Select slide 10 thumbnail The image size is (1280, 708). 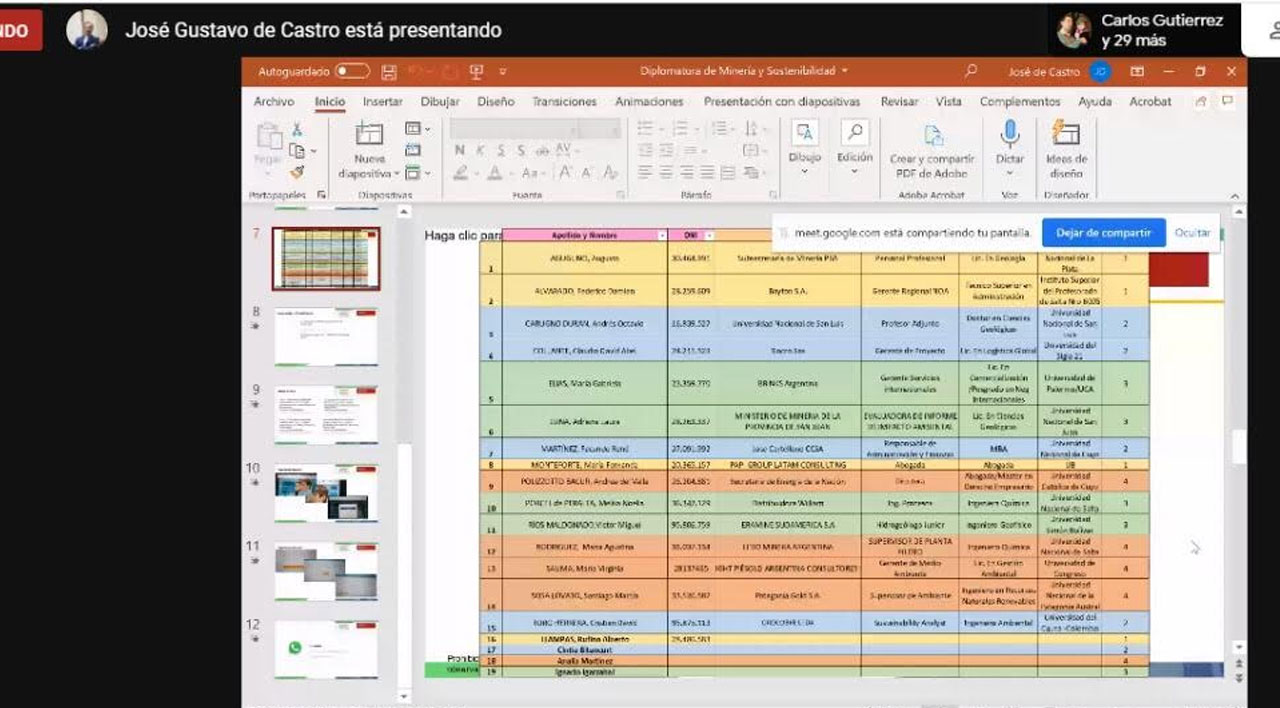326,493
